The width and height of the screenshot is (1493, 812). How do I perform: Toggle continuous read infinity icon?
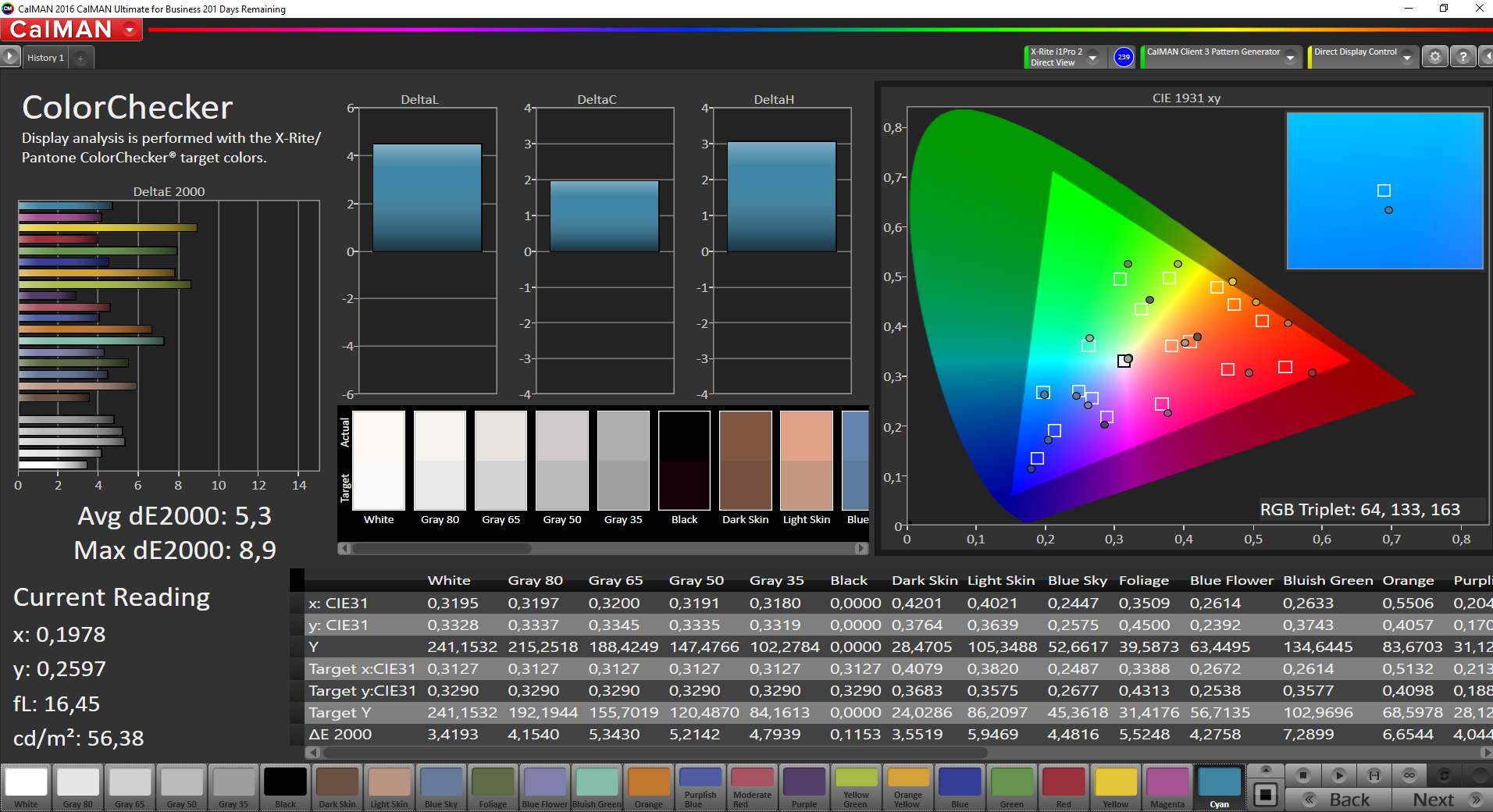coord(1409,775)
